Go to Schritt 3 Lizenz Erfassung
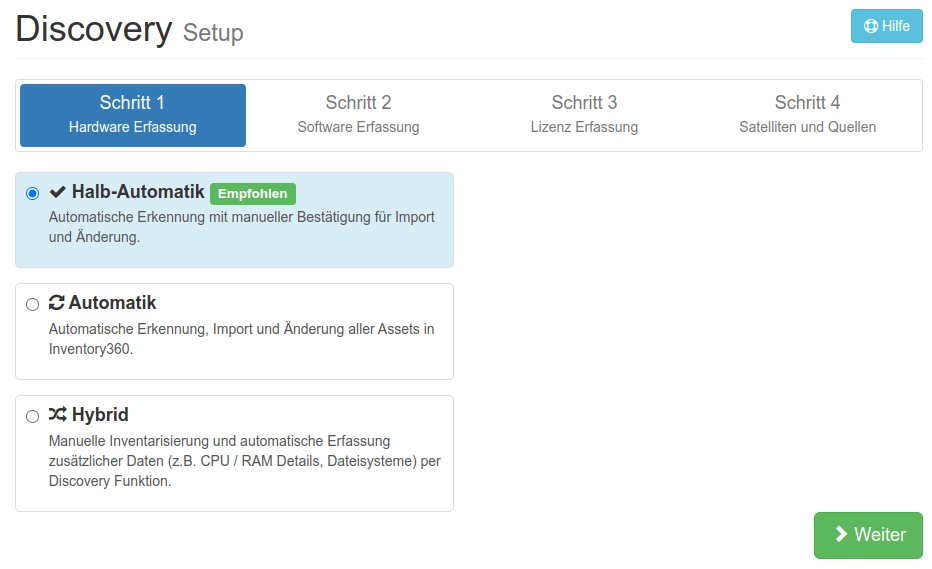This screenshot has height=569, width=932. click(x=584, y=115)
